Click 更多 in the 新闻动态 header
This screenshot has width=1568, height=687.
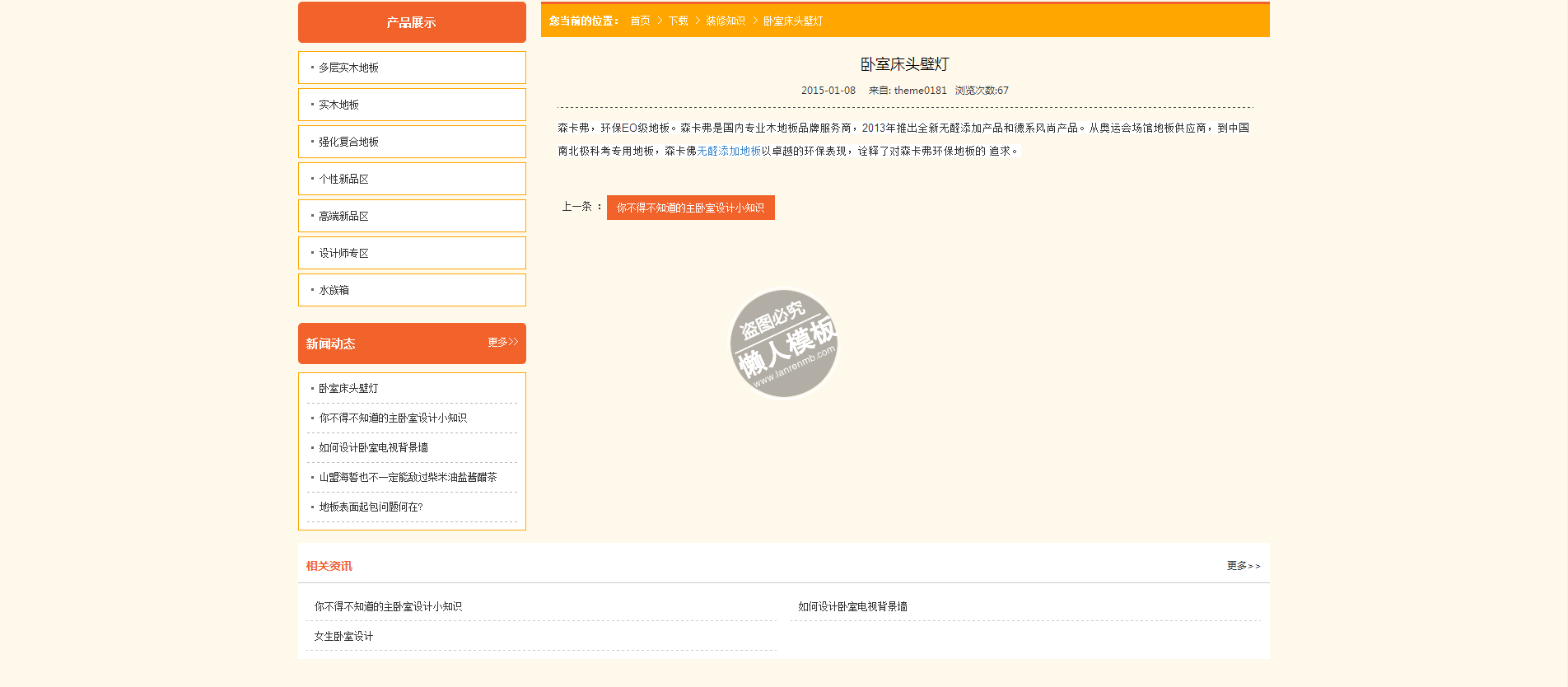click(502, 342)
